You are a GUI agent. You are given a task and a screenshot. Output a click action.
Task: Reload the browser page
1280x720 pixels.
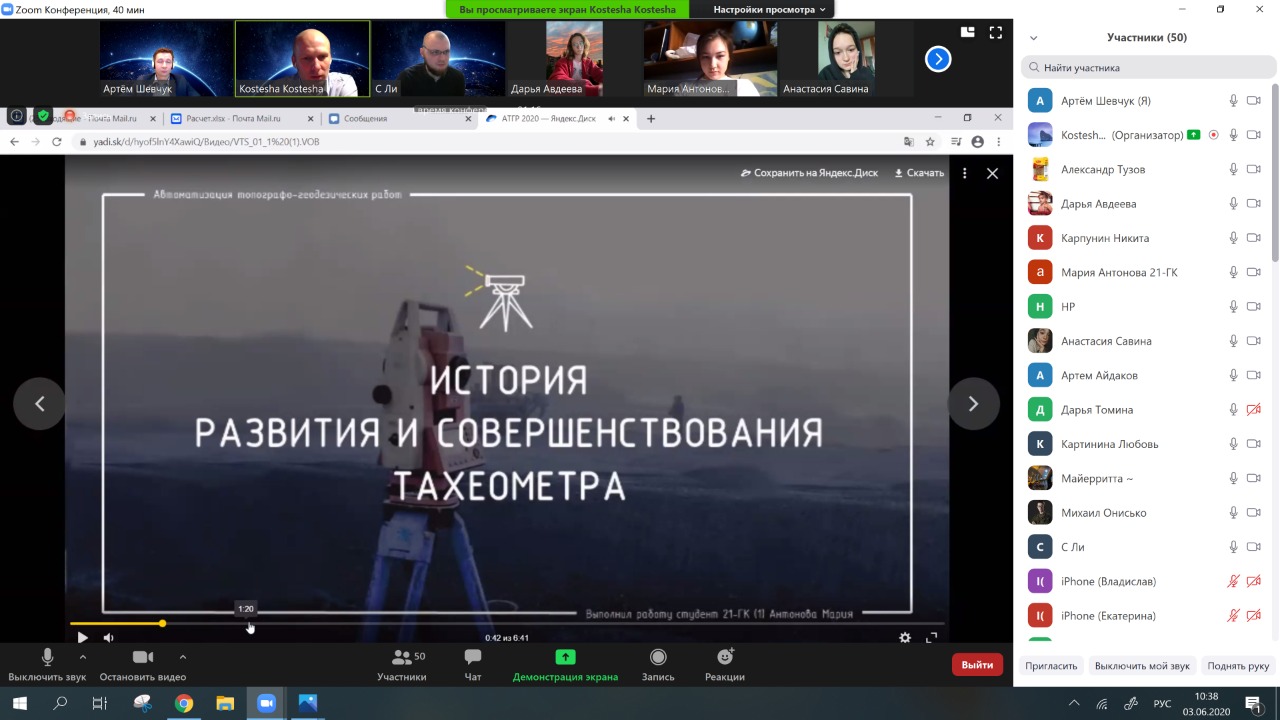pyautogui.click(x=57, y=142)
